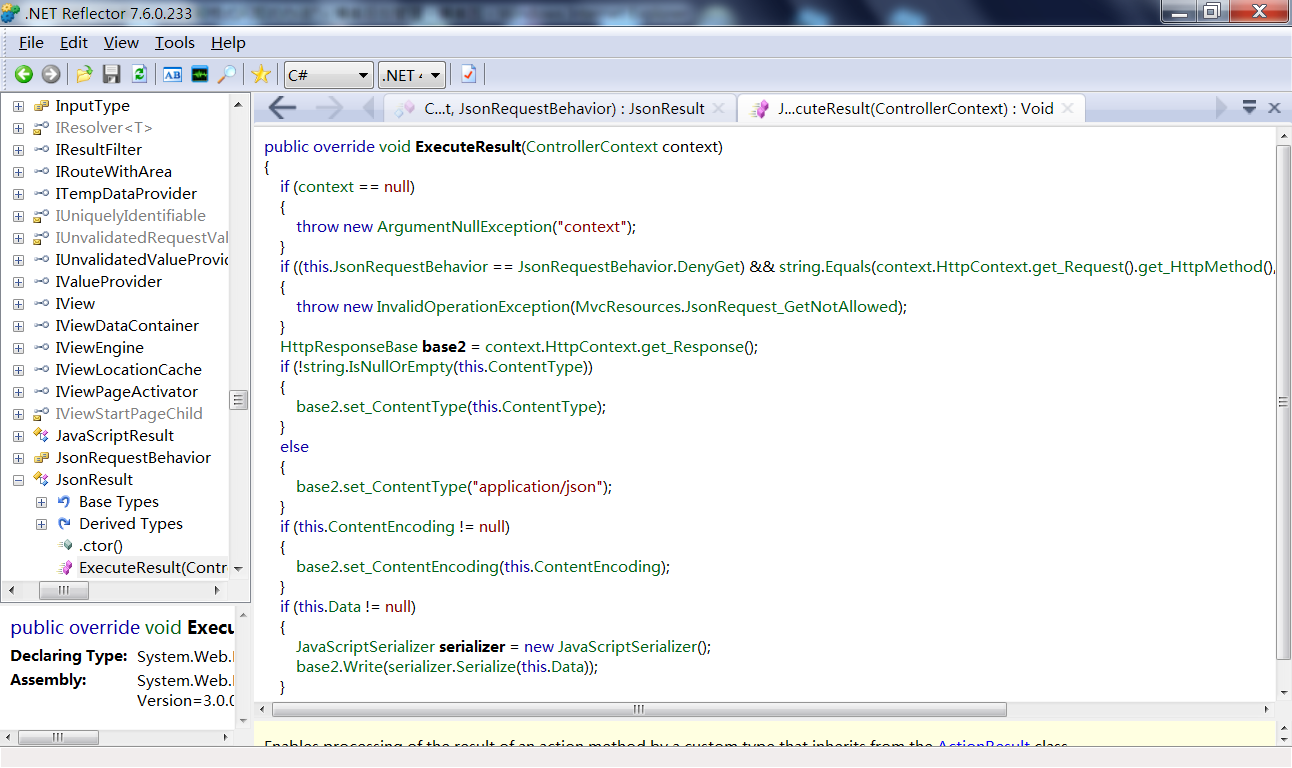This screenshot has height=768, width=1292.
Task: Select IViewDataContainer in the tree
Action: point(127,326)
